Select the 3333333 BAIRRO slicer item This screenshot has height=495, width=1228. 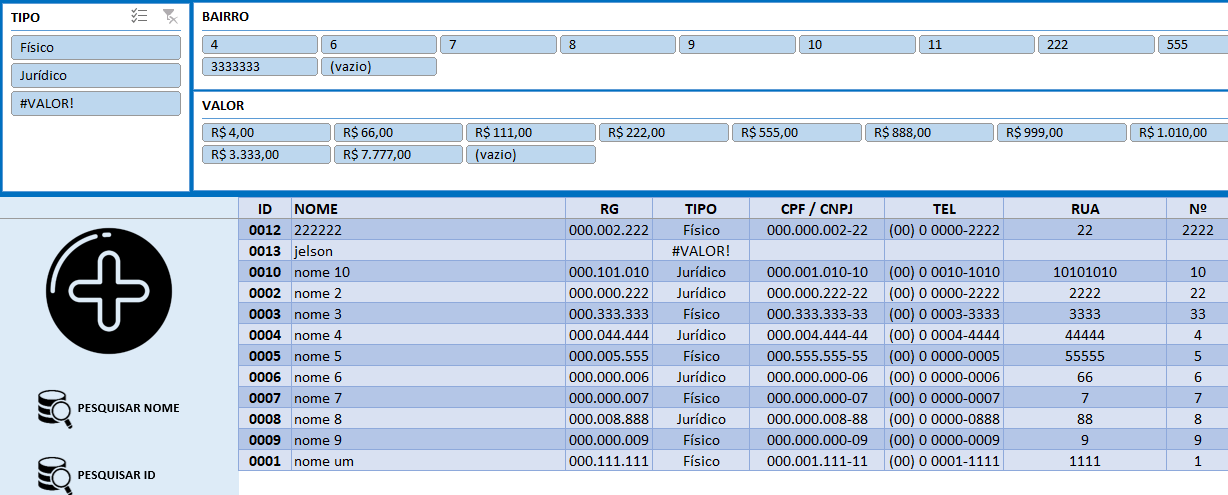tap(260, 66)
